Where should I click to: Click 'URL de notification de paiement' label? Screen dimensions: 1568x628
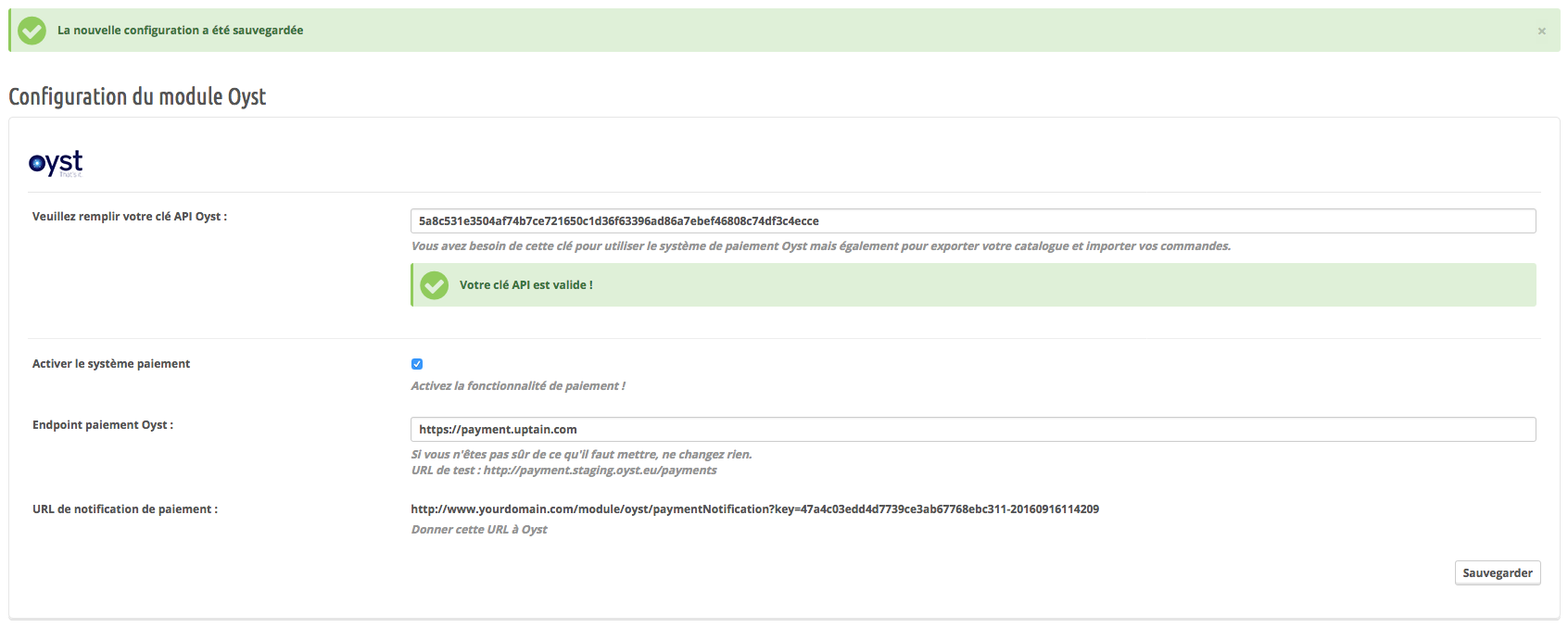pos(125,509)
